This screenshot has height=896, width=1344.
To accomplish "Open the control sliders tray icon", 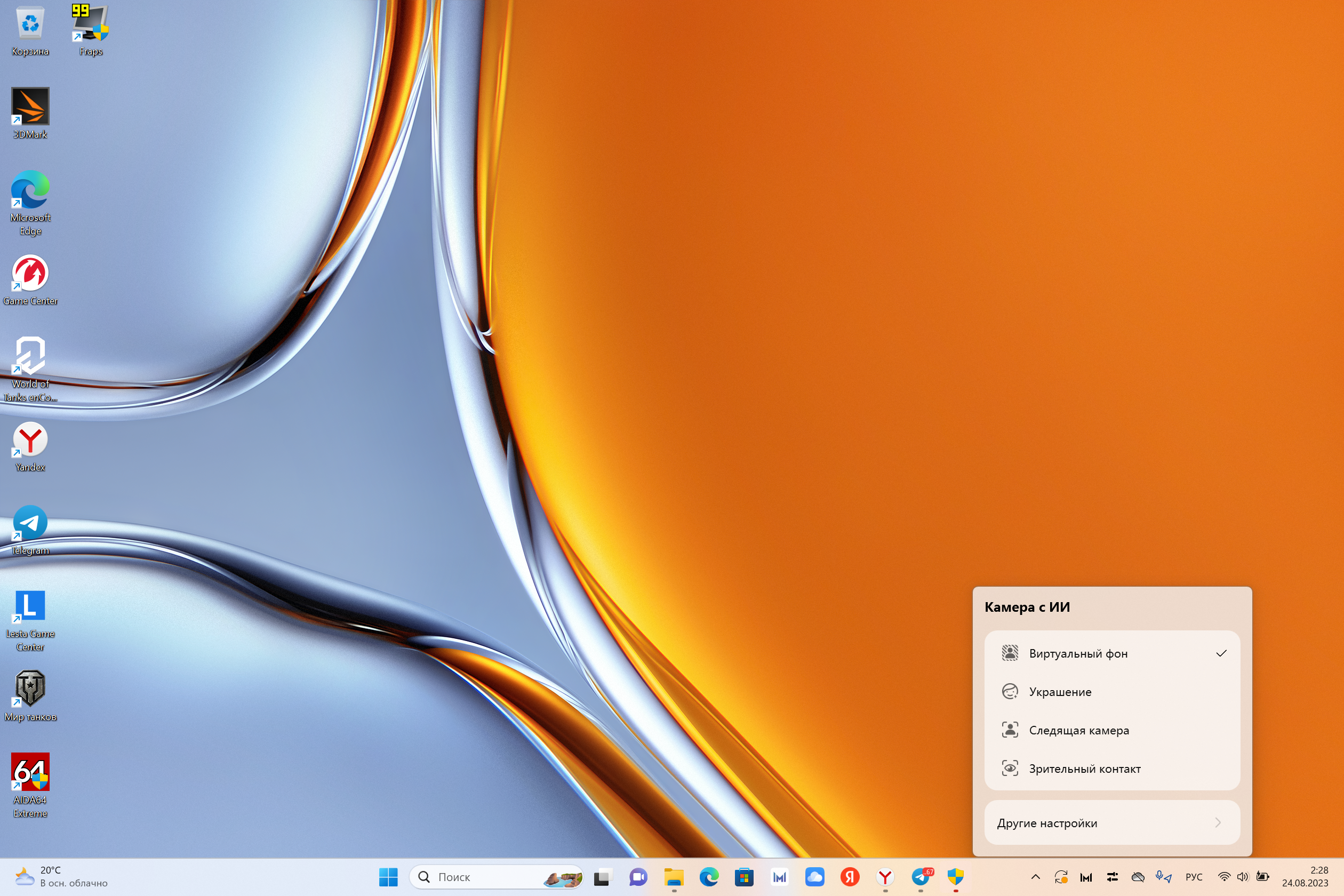I will [1112, 877].
